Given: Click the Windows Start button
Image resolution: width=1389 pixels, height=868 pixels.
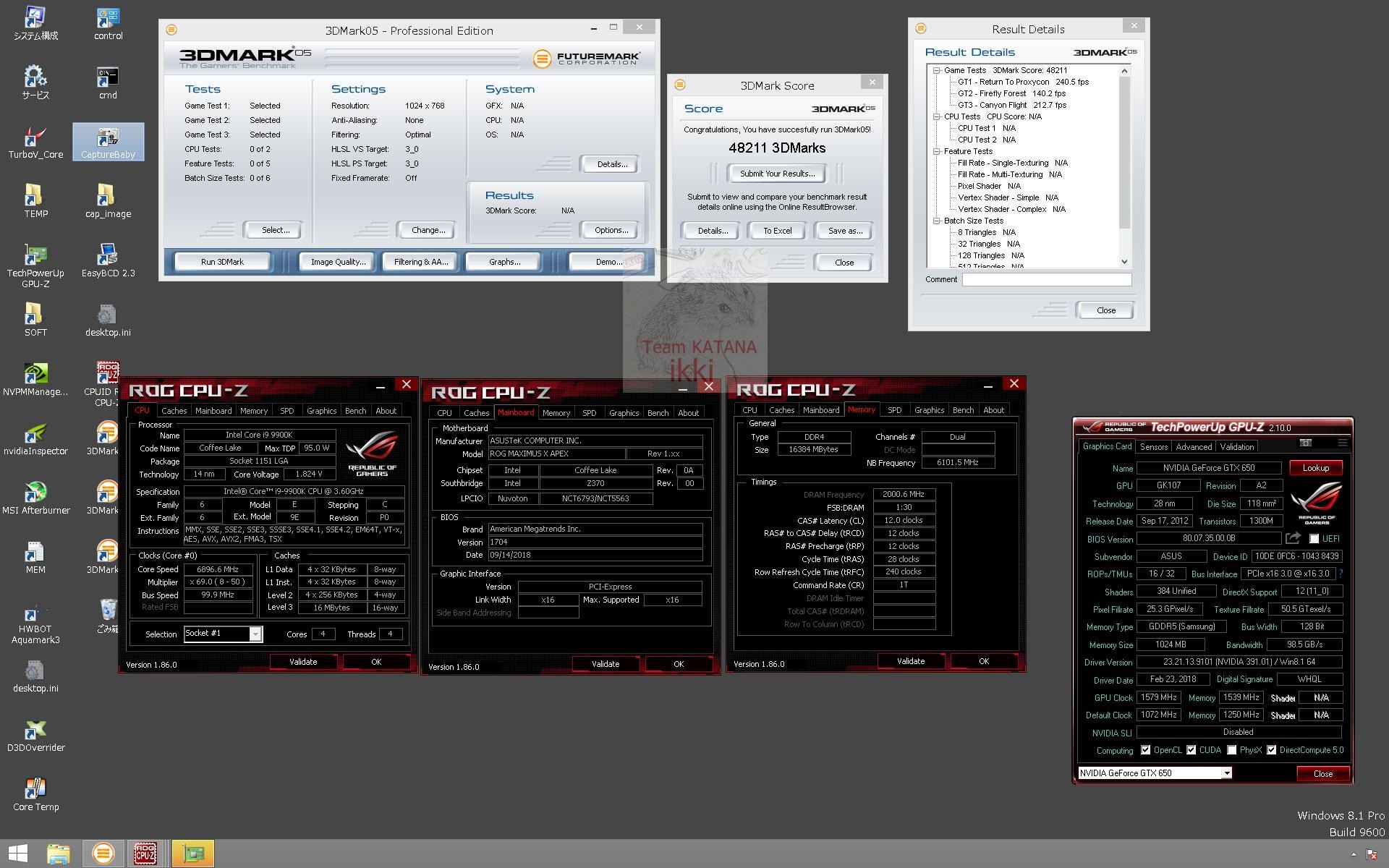Looking at the screenshot, I should pyautogui.click(x=17, y=854).
